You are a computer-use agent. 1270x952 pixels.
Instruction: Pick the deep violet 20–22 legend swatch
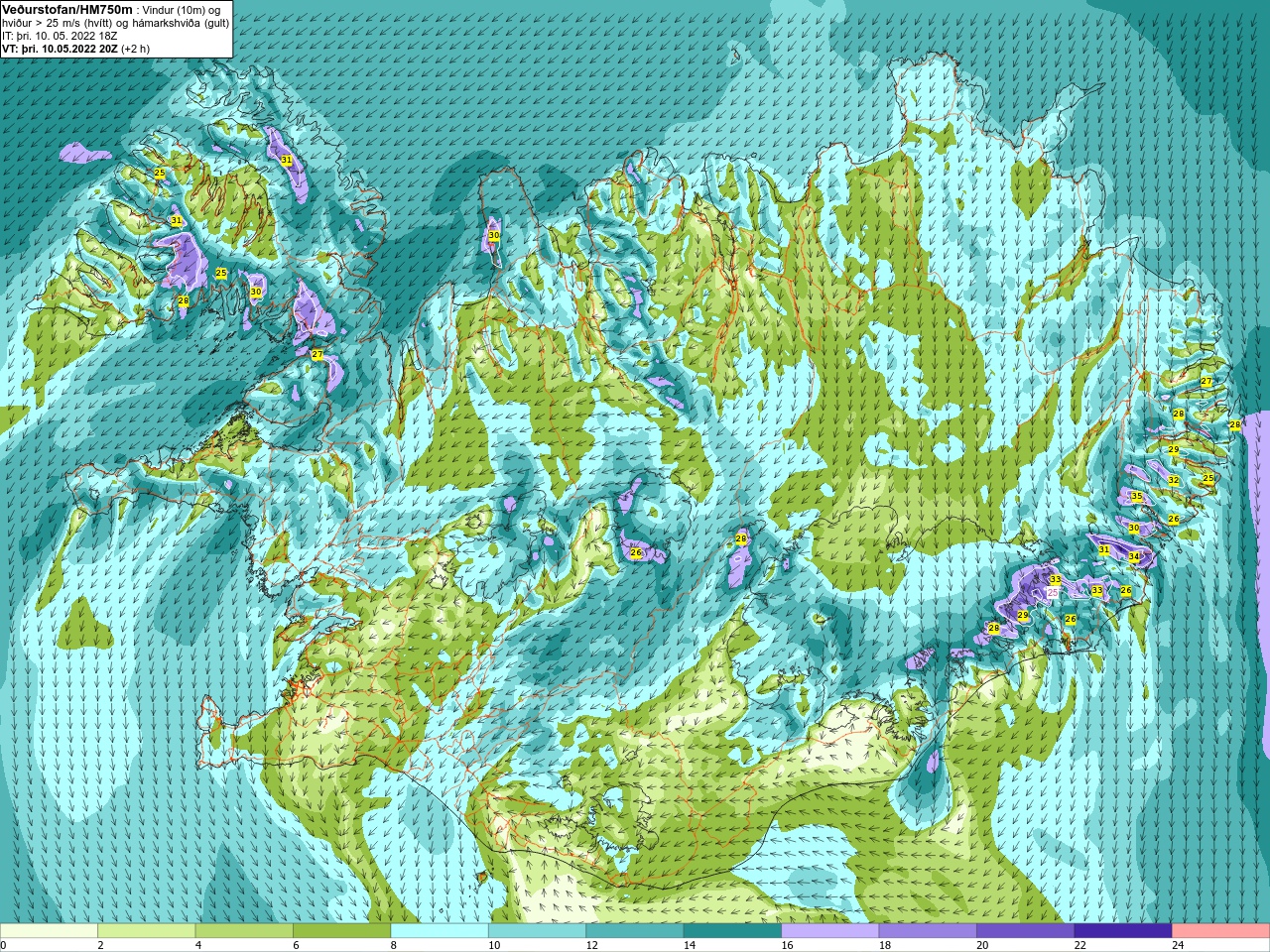(1026, 931)
